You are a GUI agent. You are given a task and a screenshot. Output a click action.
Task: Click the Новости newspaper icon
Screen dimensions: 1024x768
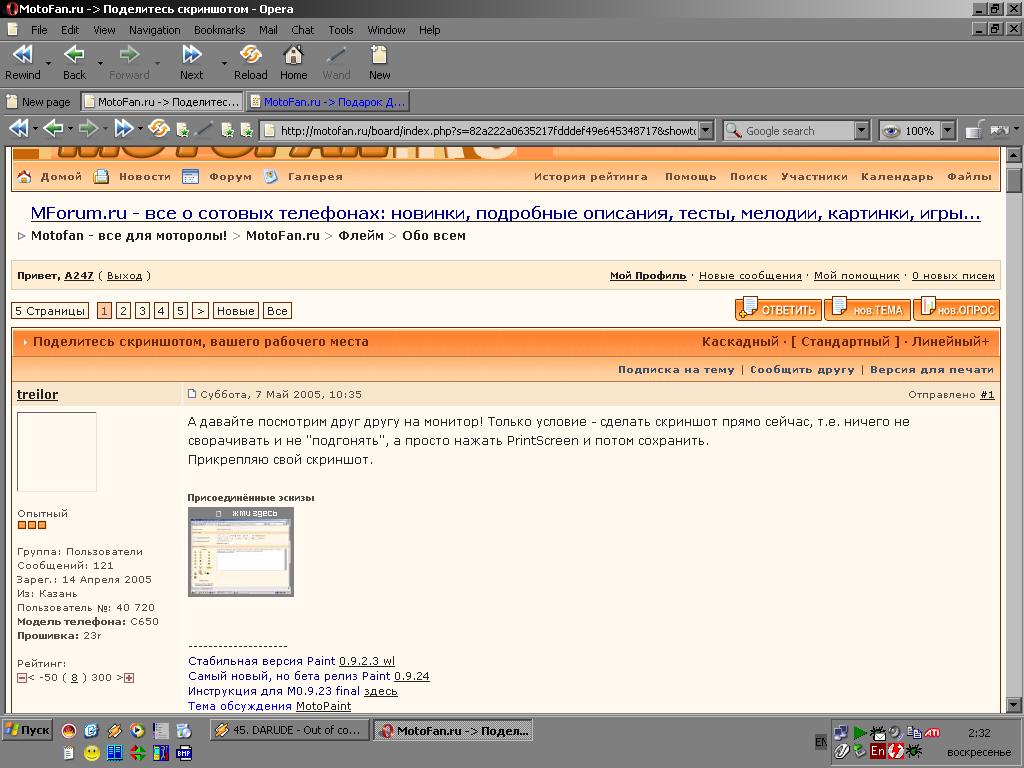coord(101,176)
